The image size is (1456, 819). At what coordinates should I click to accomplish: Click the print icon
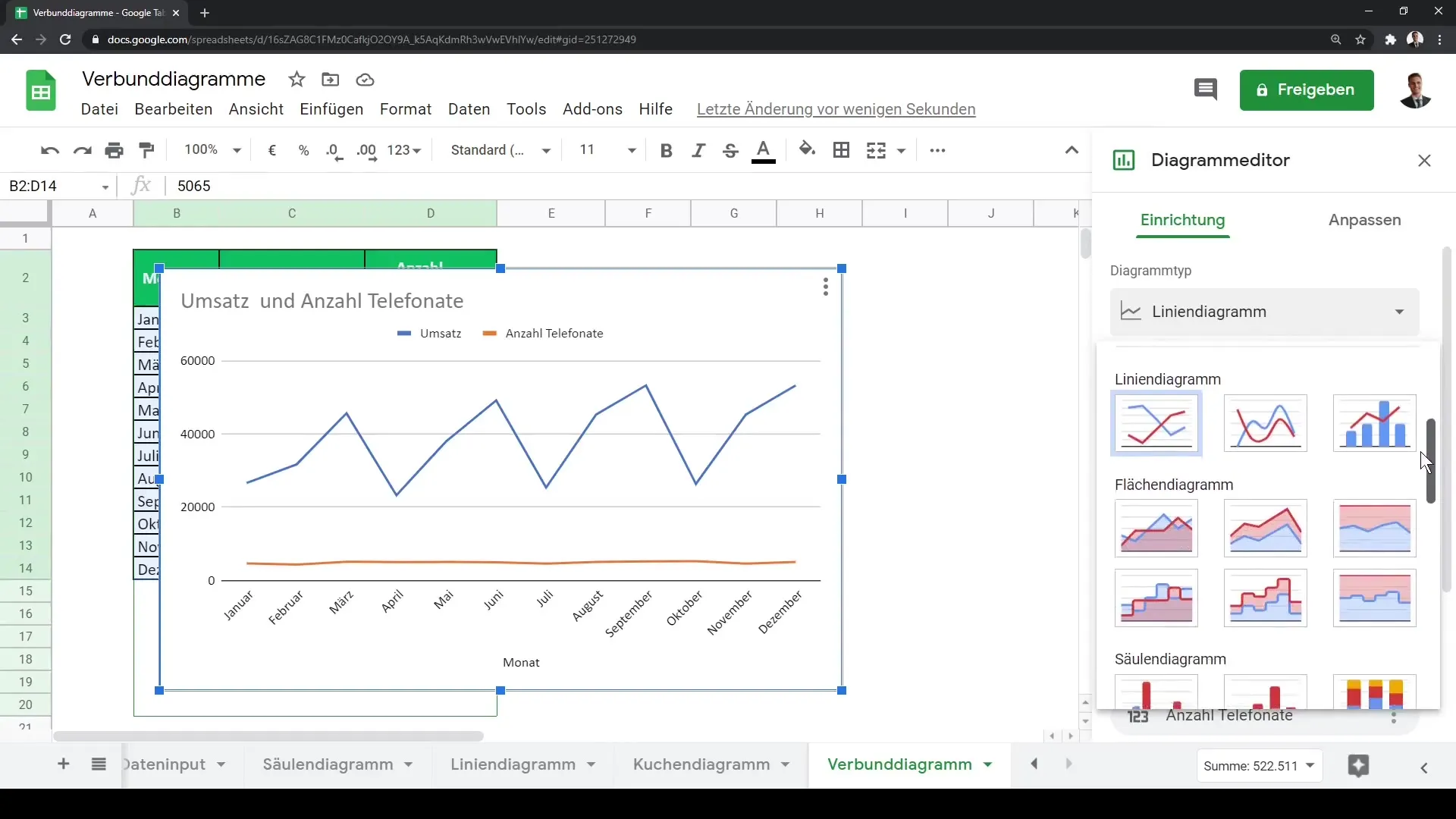pyautogui.click(x=115, y=151)
